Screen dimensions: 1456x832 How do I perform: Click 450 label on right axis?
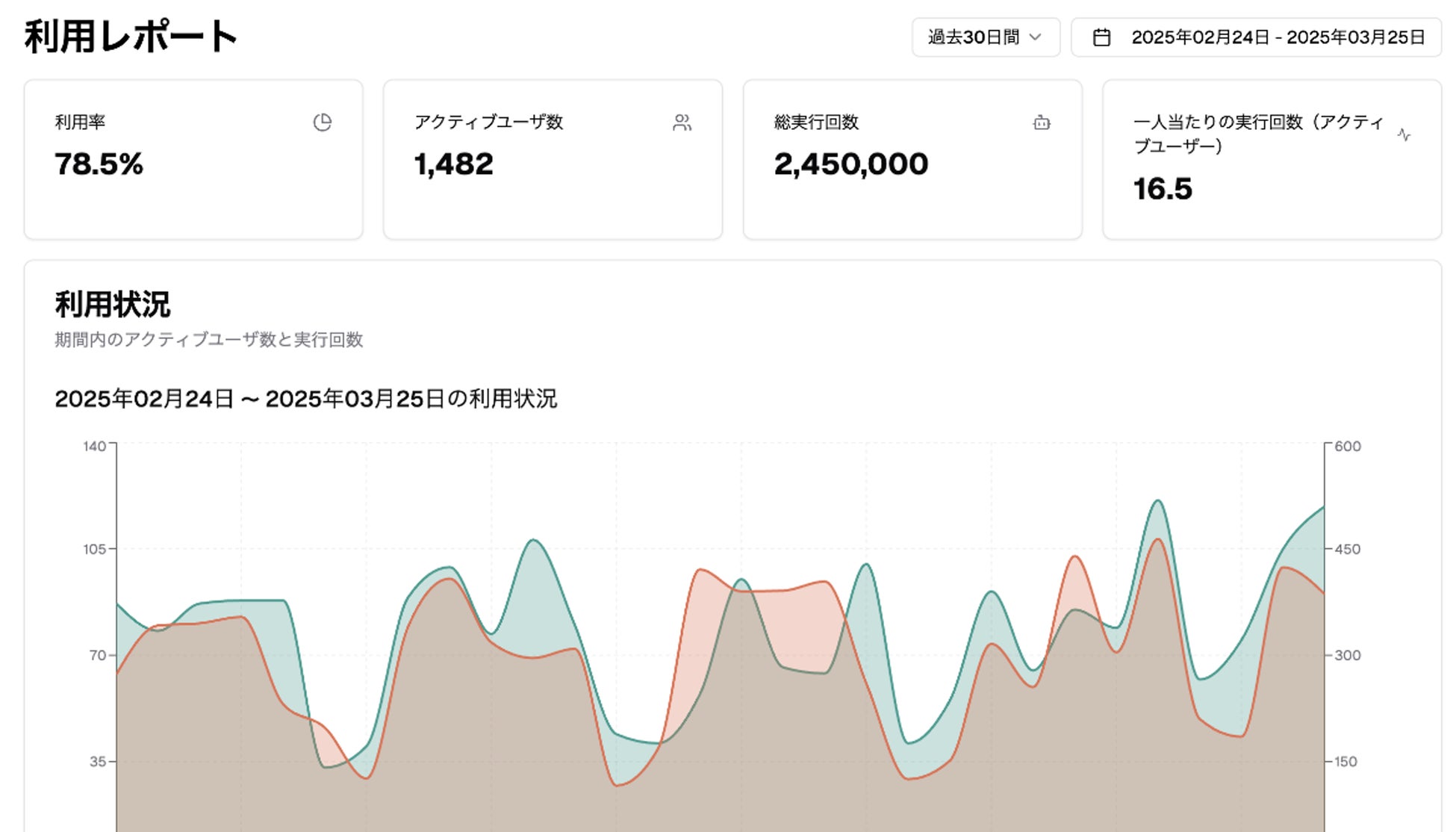pos(1347,549)
